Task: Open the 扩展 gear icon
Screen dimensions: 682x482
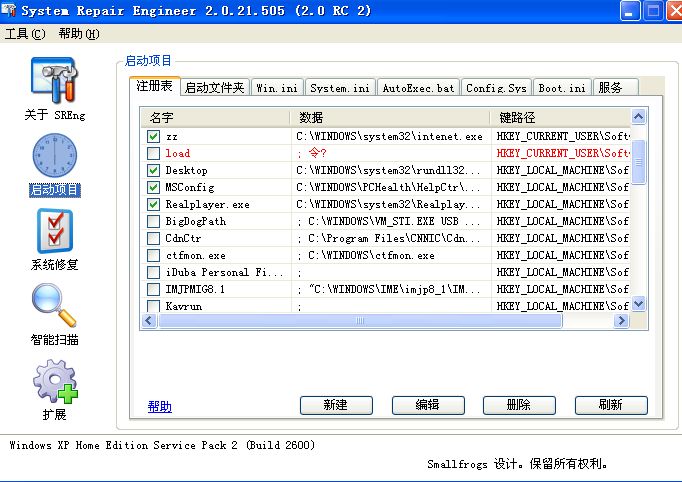Action: coord(55,381)
